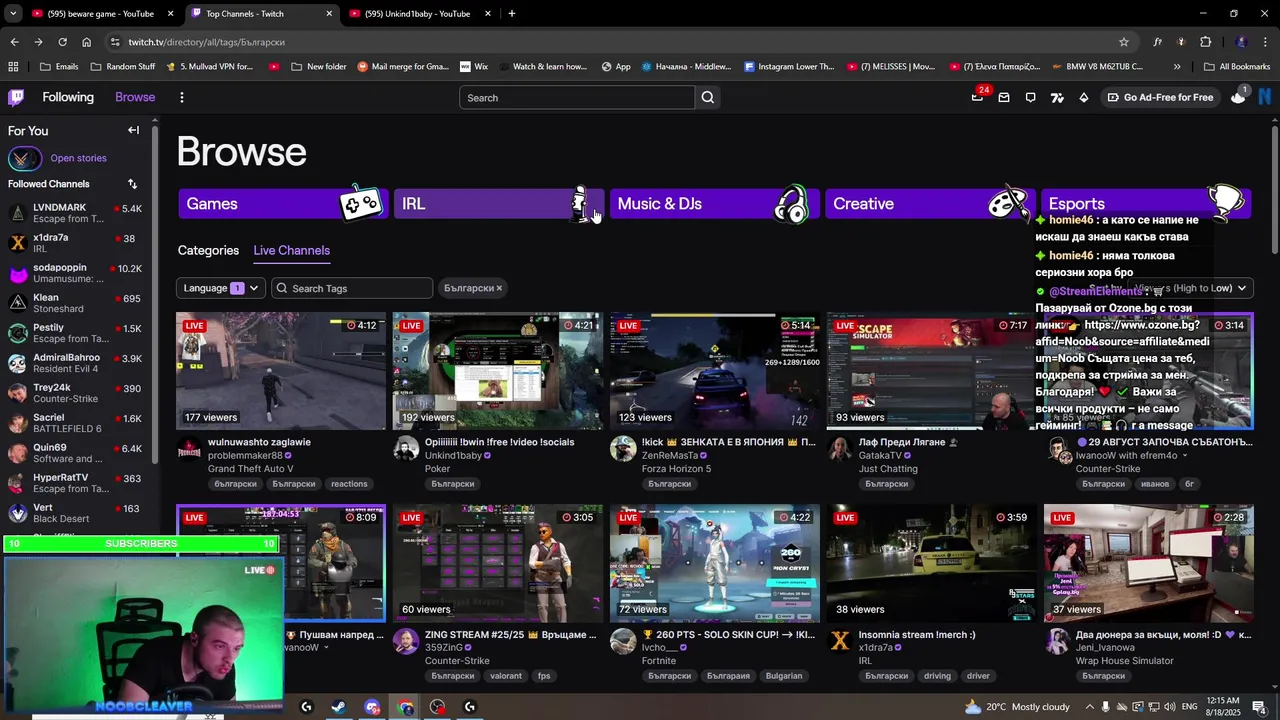Expand the Chrome tab search dropdown arrow
1280x720 pixels.
click(x=13, y=14)
